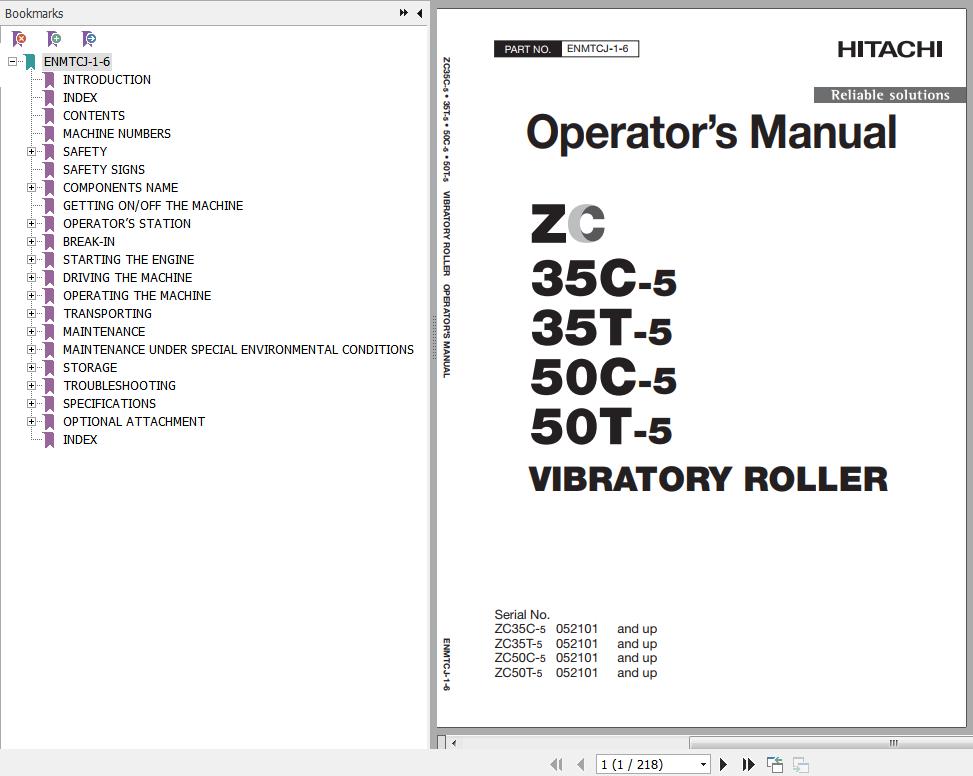Click the delete bookmark icon
Image resolution: width=973 pixels, height=776 pixels.
click(x=19, y=39)
